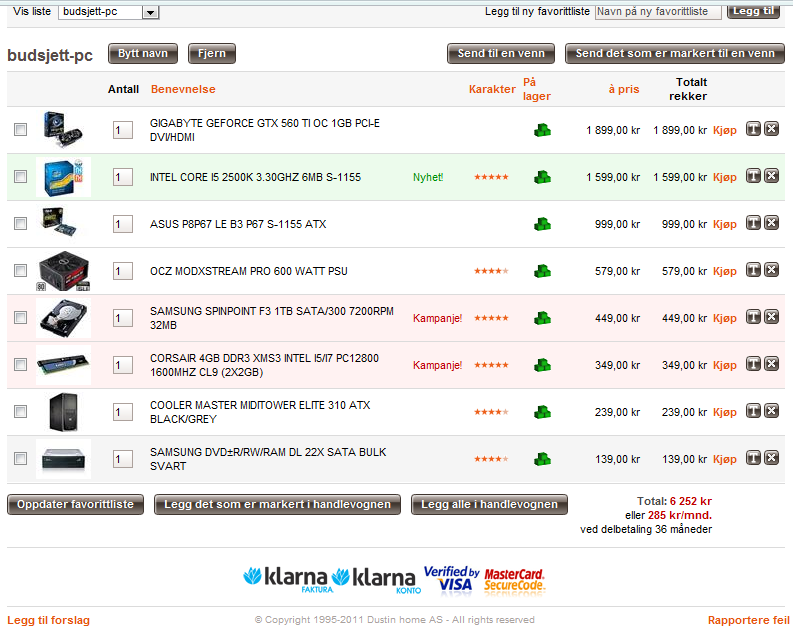Click Legg det som er markert i handlevognen
793x628 pixels.
(x=277, y=505)
